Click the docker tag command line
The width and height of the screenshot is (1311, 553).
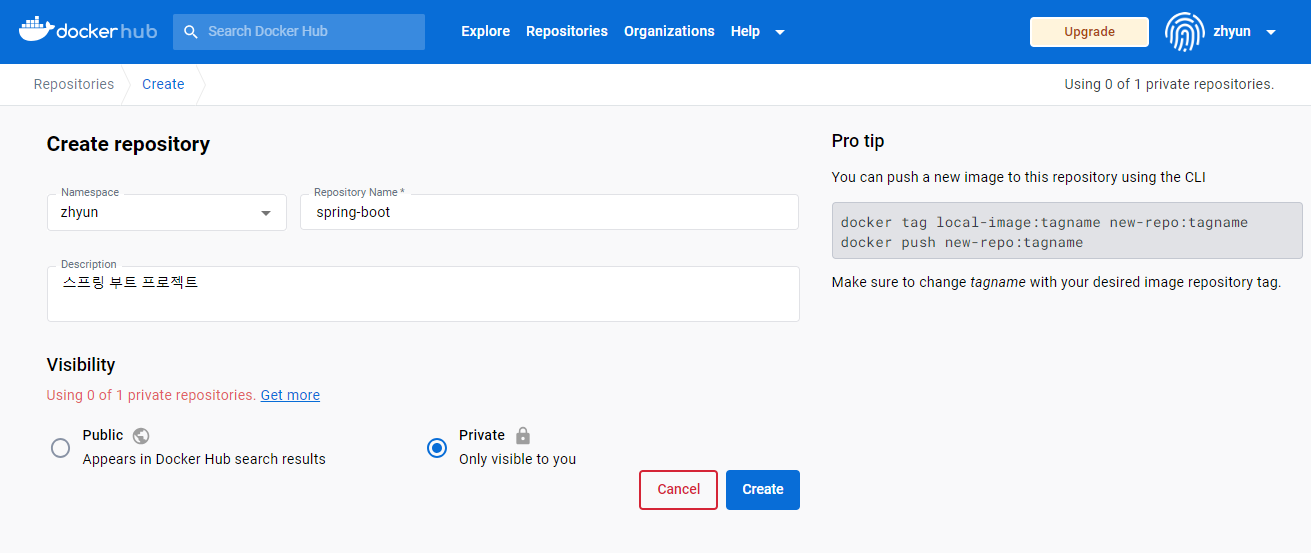coord(1044,222)
